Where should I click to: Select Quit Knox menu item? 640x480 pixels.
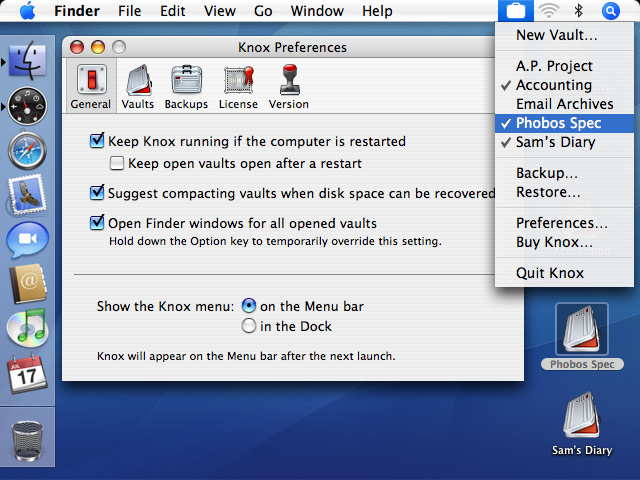(549, 273)
